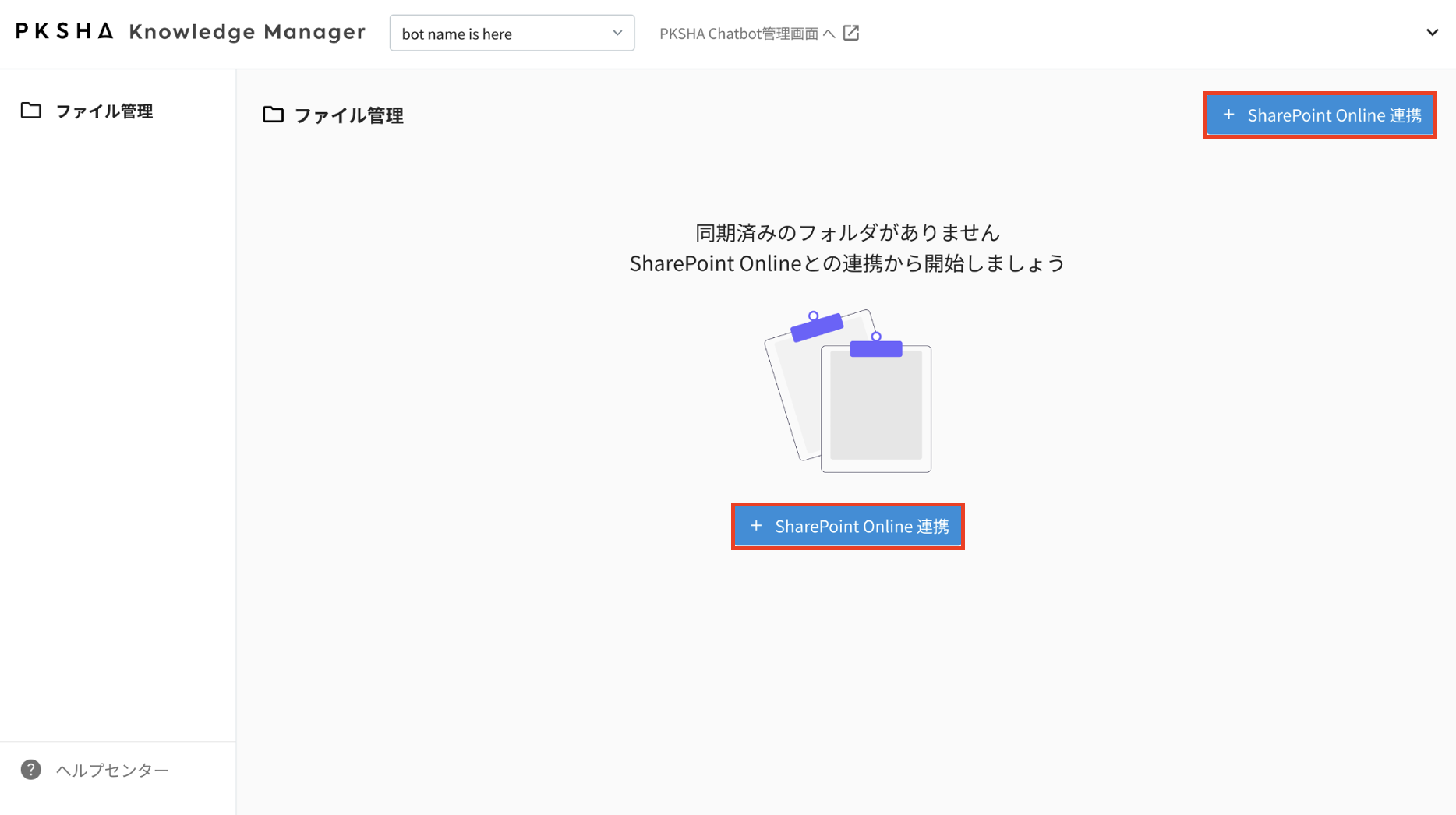Viewport: 1456px width, 815px height.
Task: Click the plus icon on the header SharePoint button
Action: pyautogui.click(x=1228, y=115)
